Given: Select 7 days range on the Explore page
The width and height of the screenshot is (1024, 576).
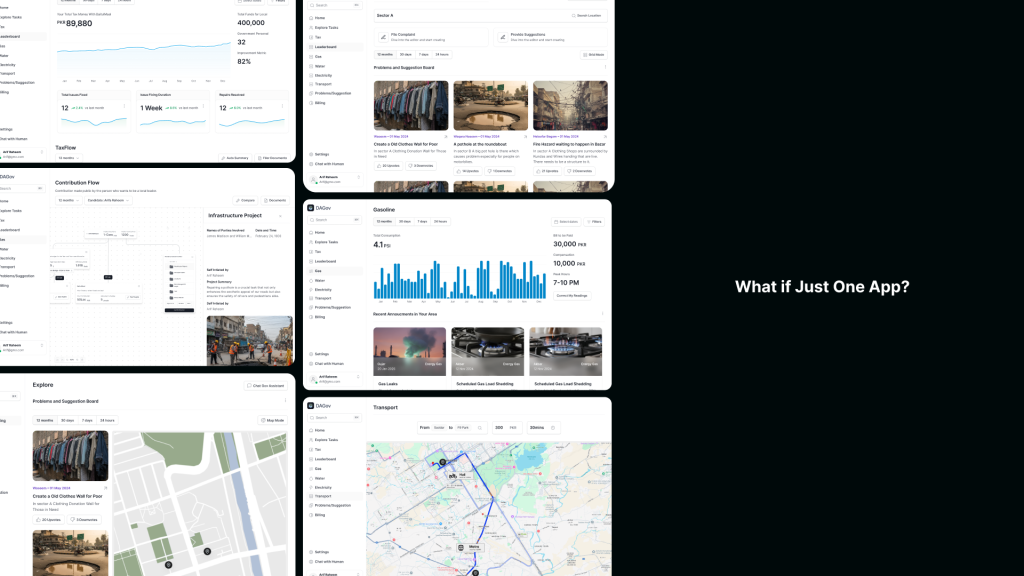Looking at the screenshot, I should [x=87, y=420].
